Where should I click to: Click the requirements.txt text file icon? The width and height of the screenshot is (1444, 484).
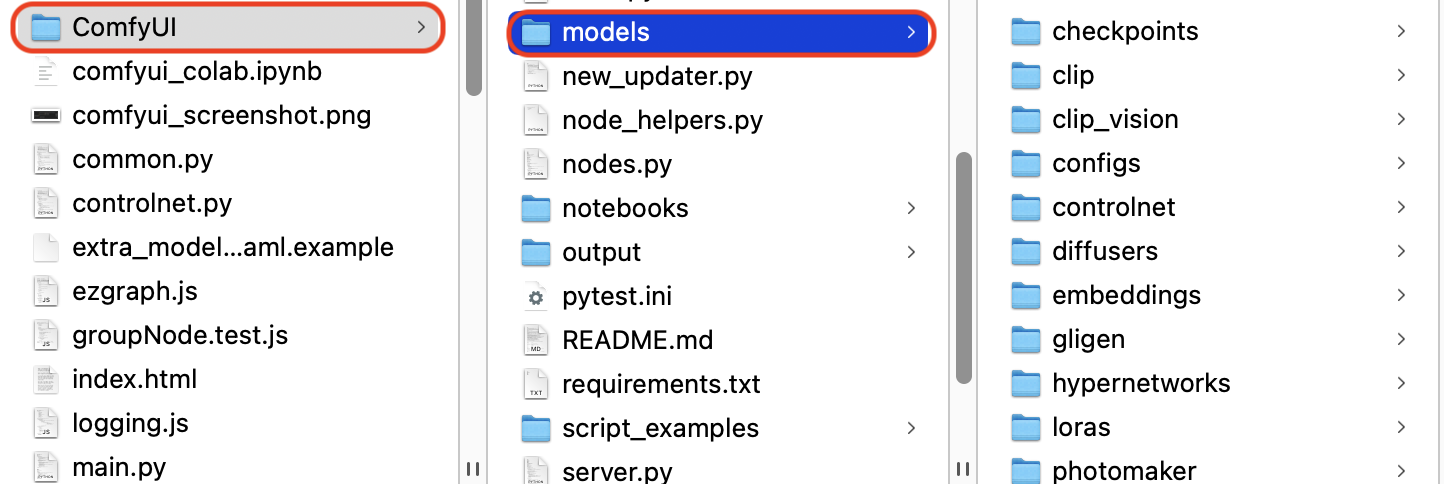(537, 385)
